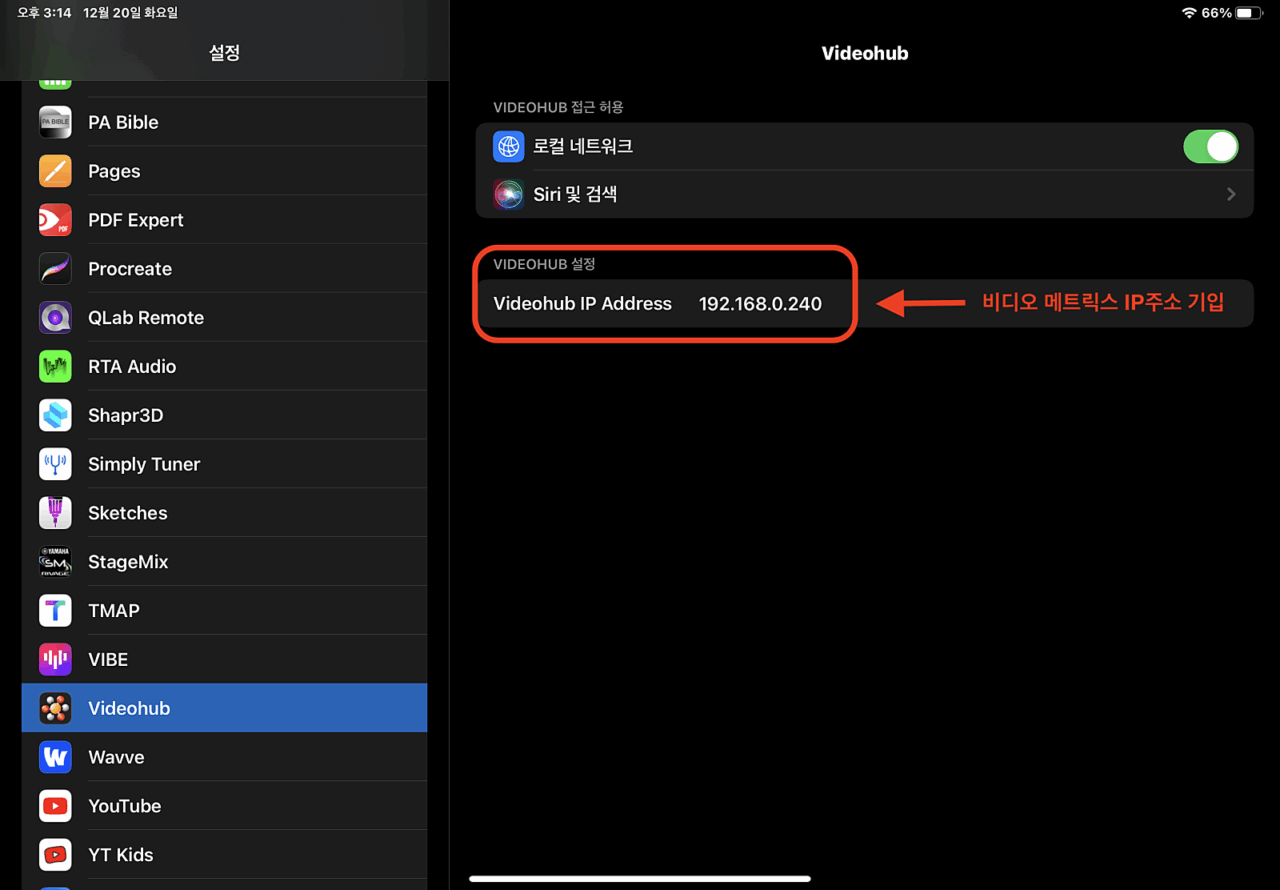
Task: Open PA Bible settings row
Action: [x=224, y=122]
